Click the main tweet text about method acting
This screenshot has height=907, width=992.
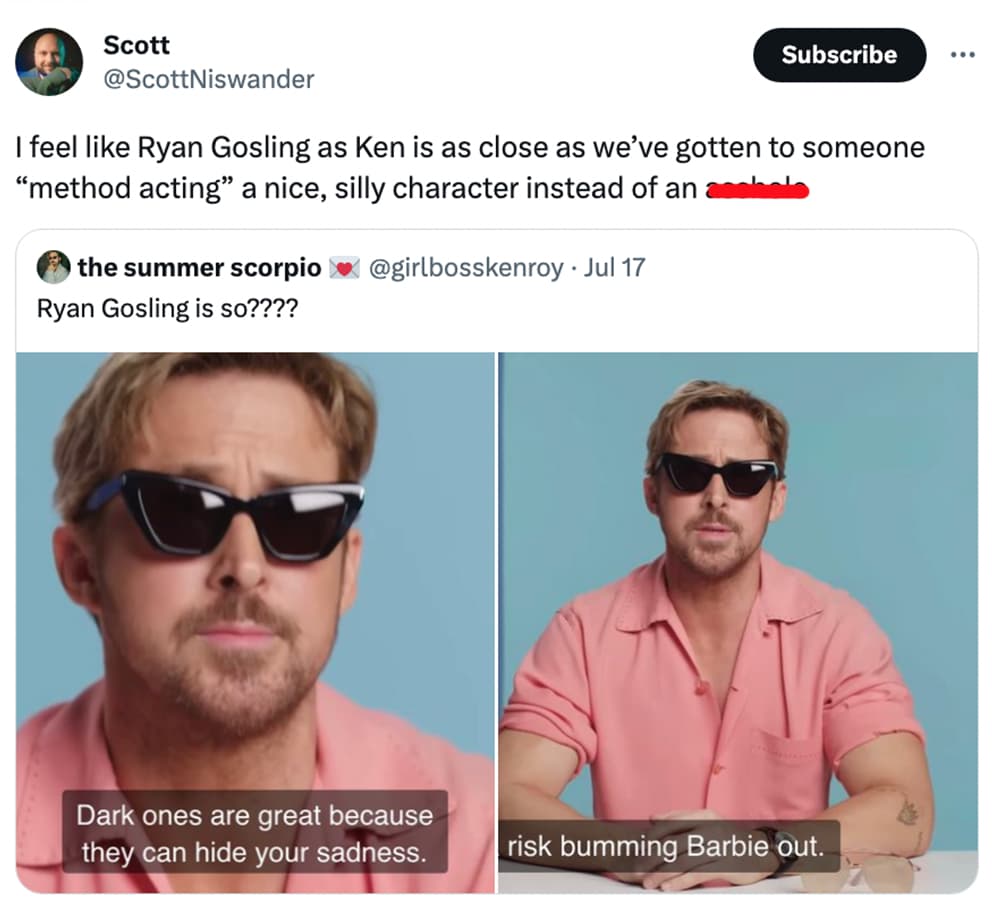[470, 168]
